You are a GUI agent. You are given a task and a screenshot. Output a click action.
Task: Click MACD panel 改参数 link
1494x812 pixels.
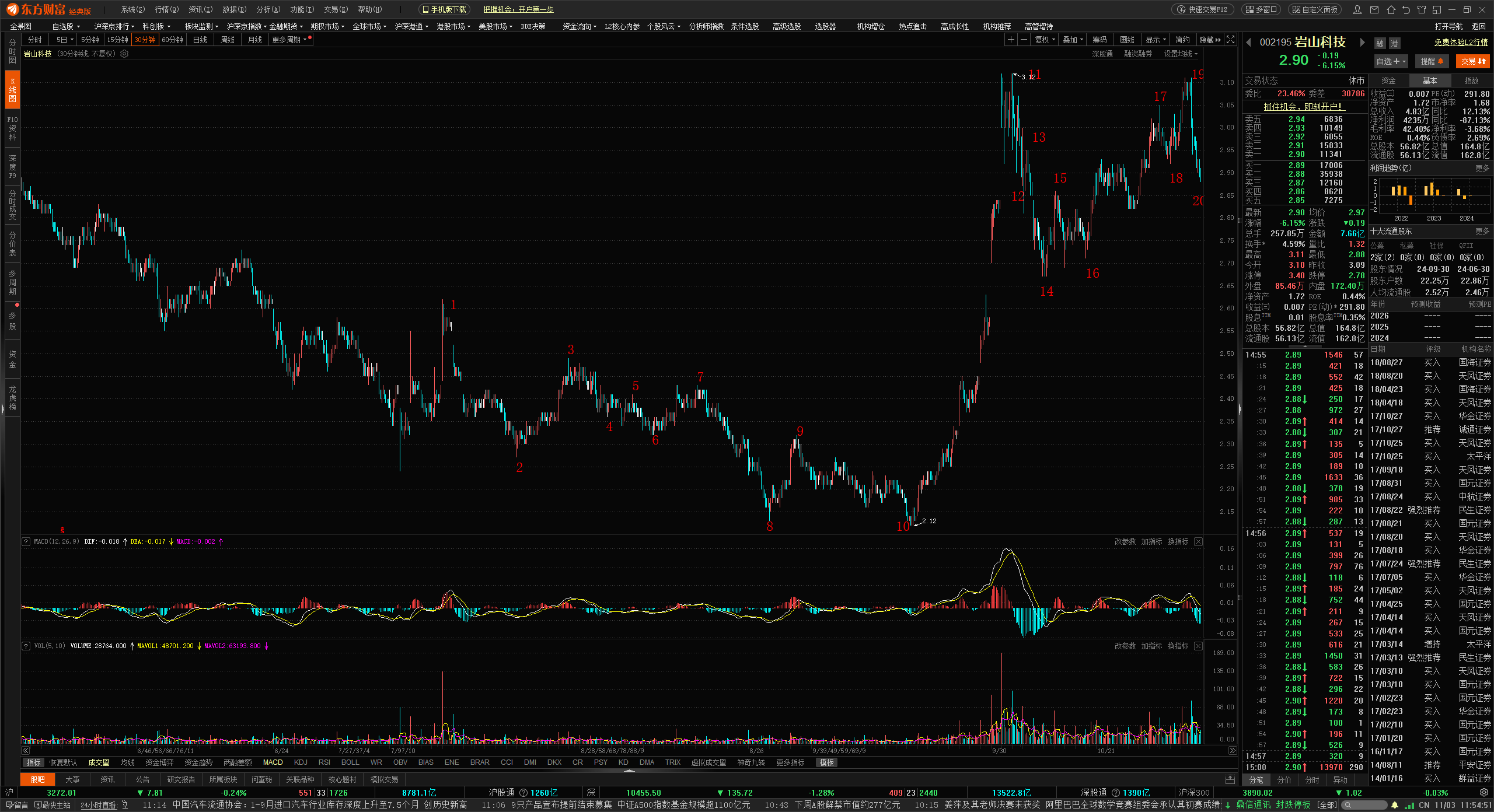pyautogui.click(x=1125, y=541)
